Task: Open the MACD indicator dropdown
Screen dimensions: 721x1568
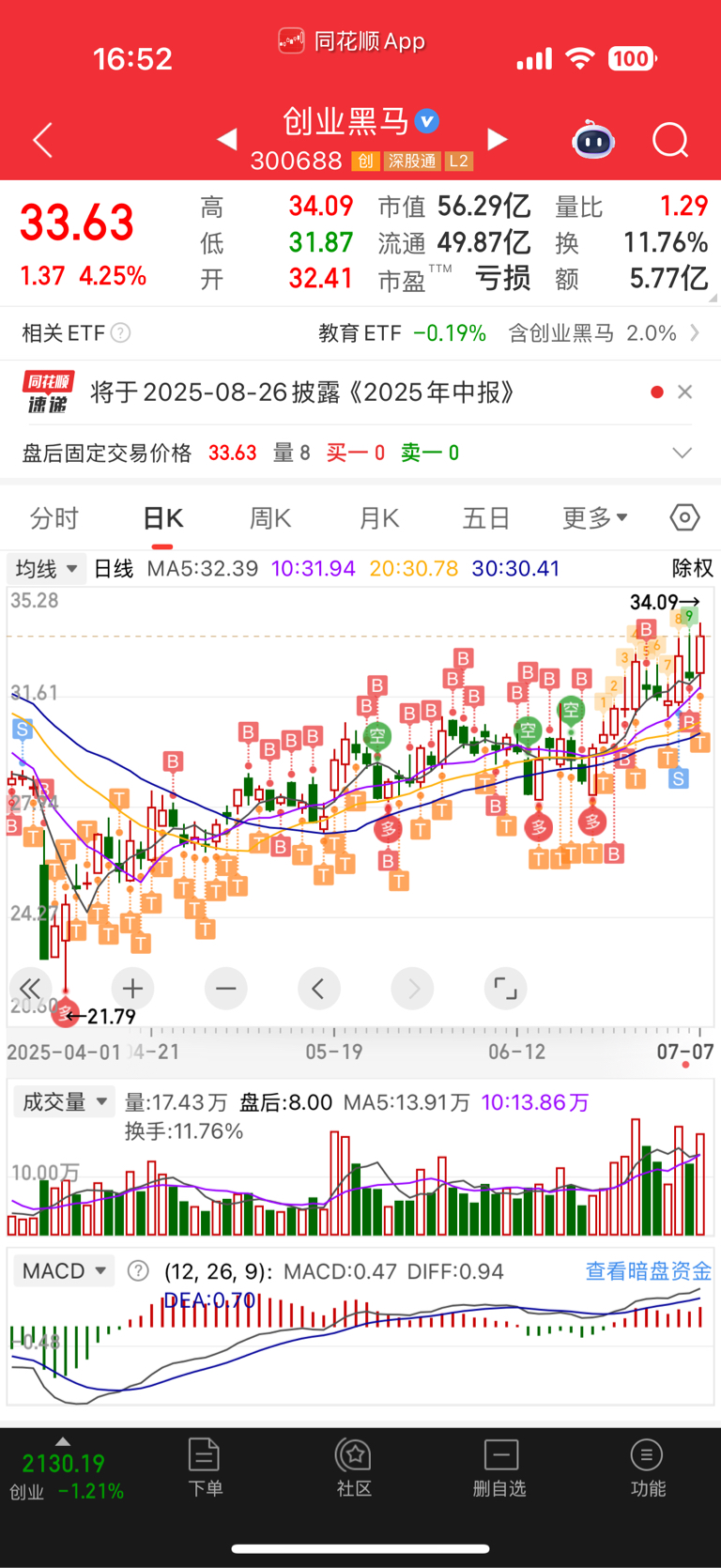Action: point(63,1270)
